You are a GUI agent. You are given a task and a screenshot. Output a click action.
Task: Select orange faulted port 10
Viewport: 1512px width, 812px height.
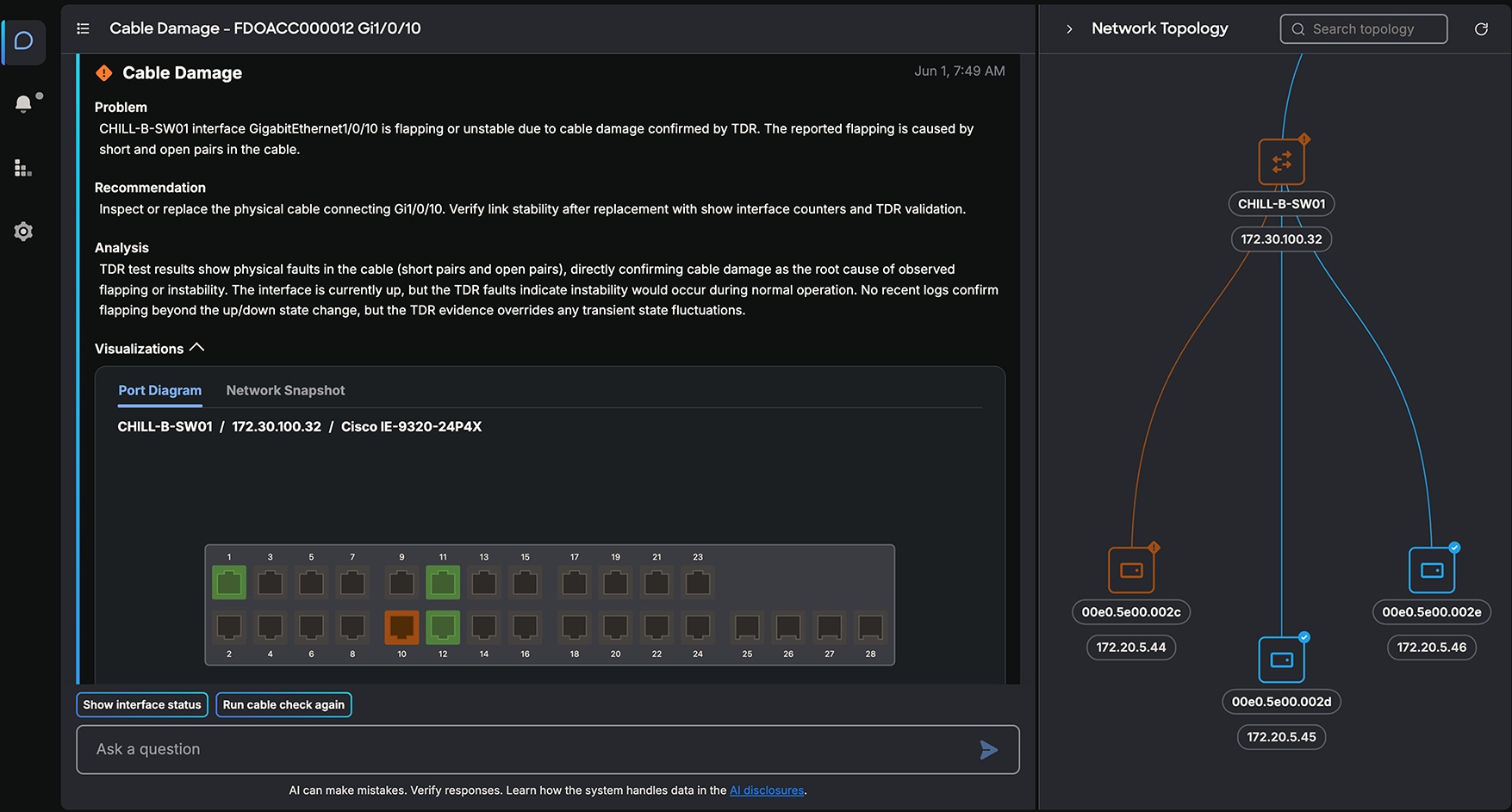coord(401,628)
